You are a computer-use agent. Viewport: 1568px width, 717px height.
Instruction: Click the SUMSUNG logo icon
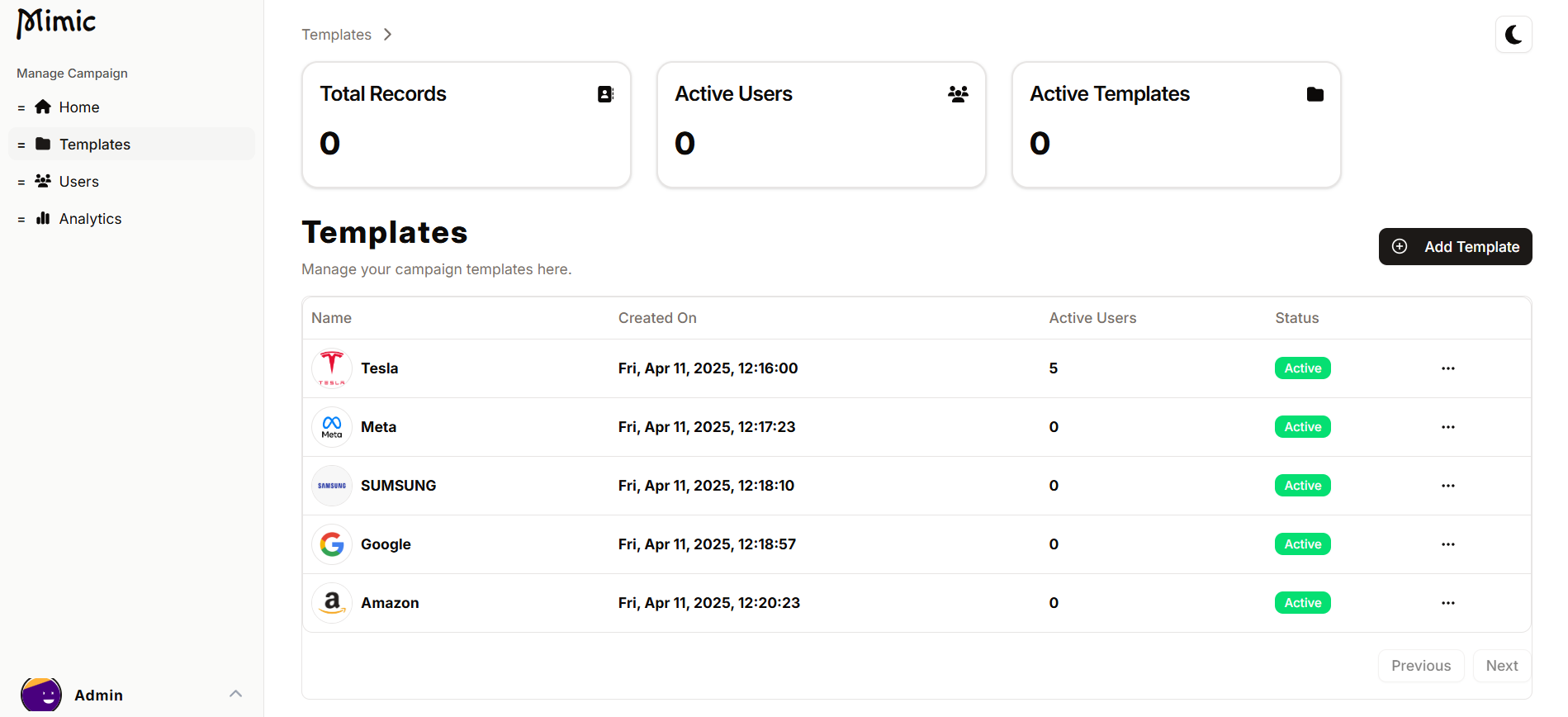(x=332, y=486)
